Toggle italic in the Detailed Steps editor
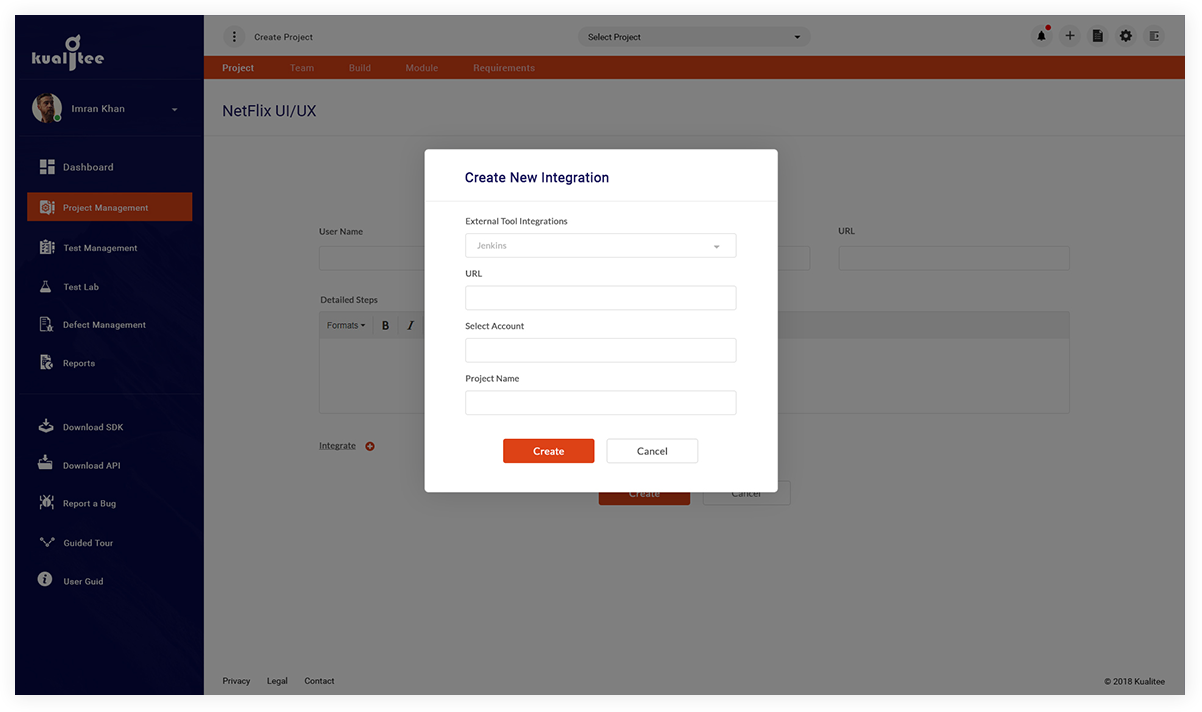Screen dimensions: 1202x712 (410, 325)
